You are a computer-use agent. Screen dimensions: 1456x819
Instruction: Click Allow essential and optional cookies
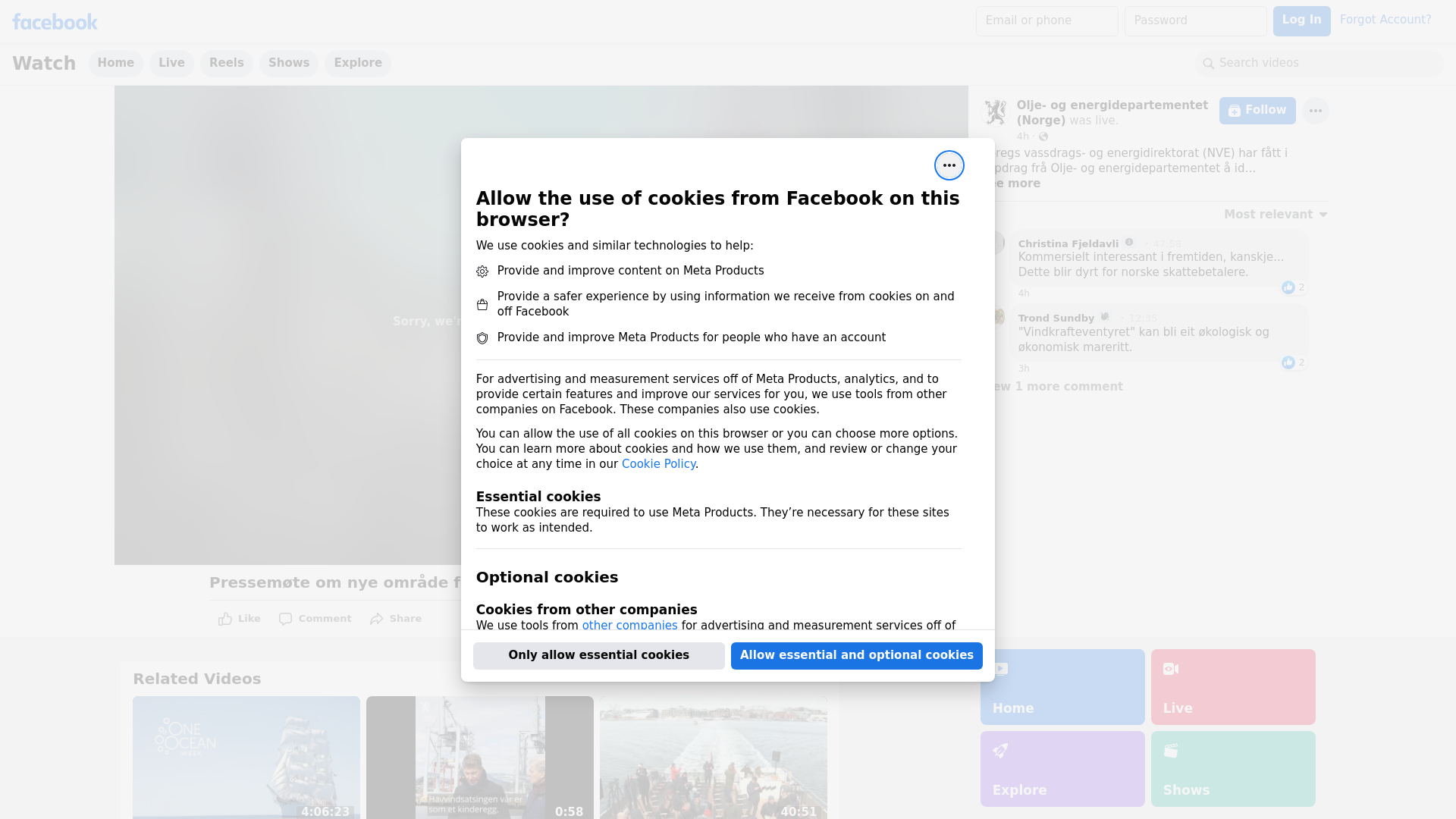coord(857,656)
